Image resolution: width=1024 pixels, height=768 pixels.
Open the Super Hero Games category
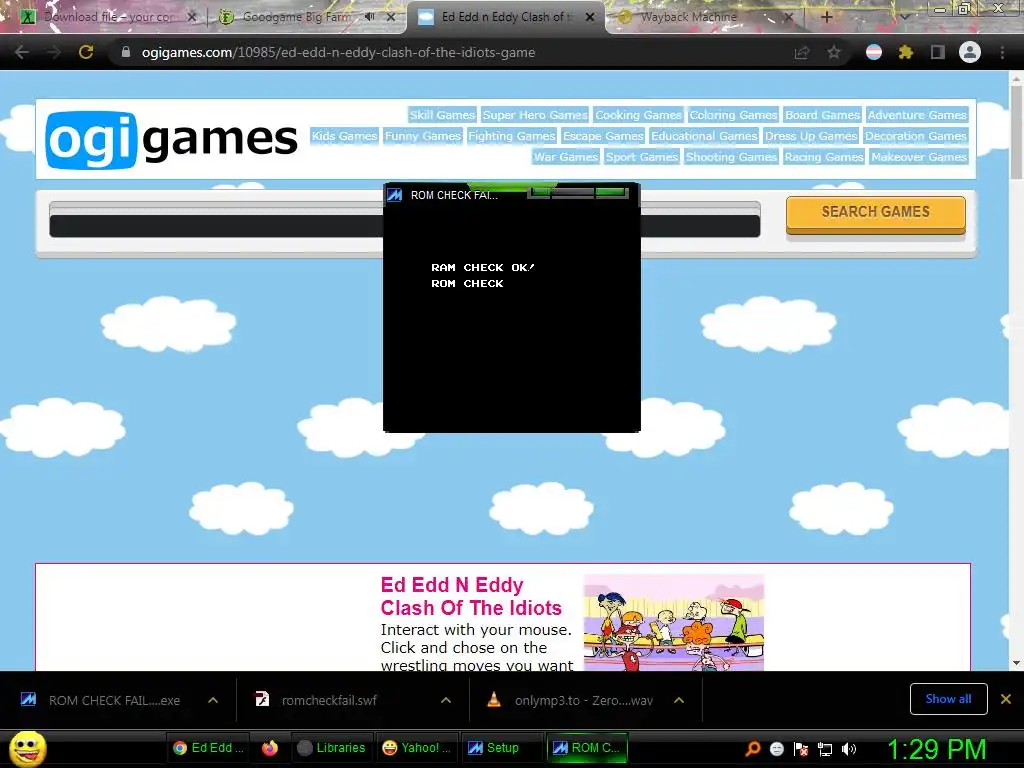[x=535, y=115]
